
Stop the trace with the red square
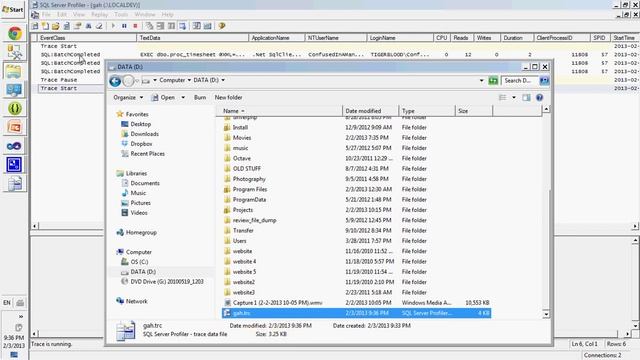[135, 26]
